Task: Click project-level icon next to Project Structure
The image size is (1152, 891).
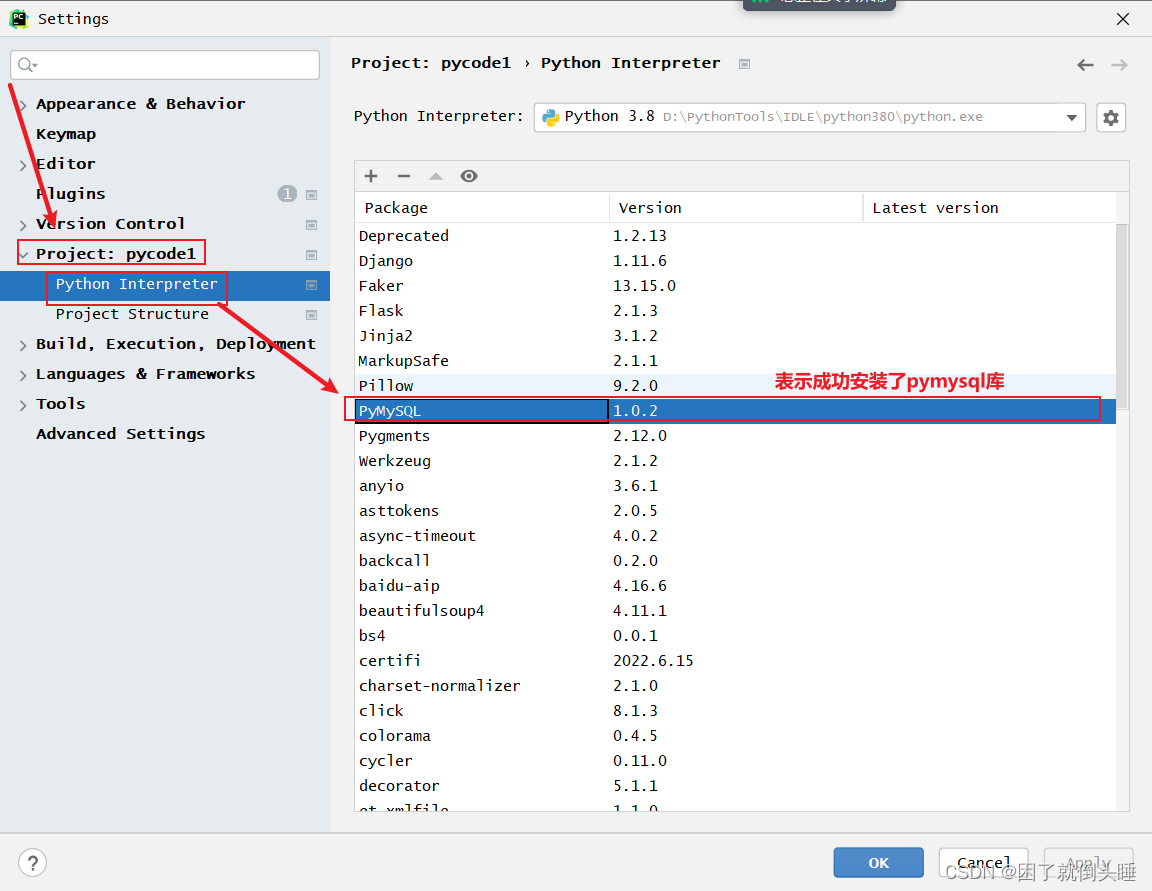Action: [312, 315]
